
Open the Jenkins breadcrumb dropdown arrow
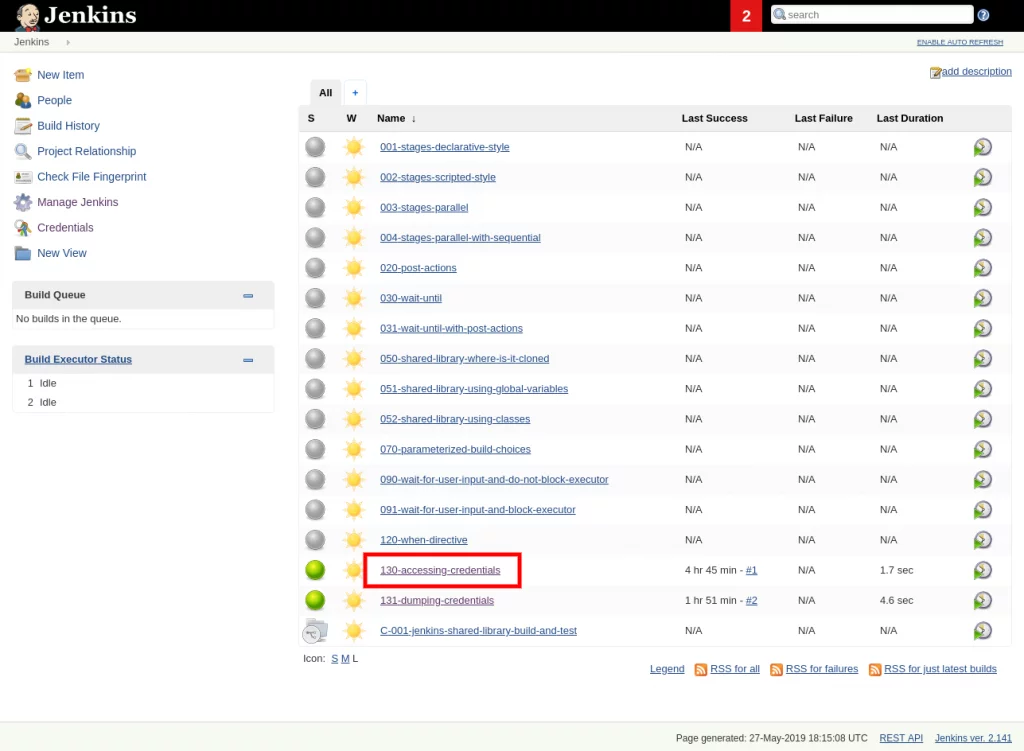[x=68, y=42]
